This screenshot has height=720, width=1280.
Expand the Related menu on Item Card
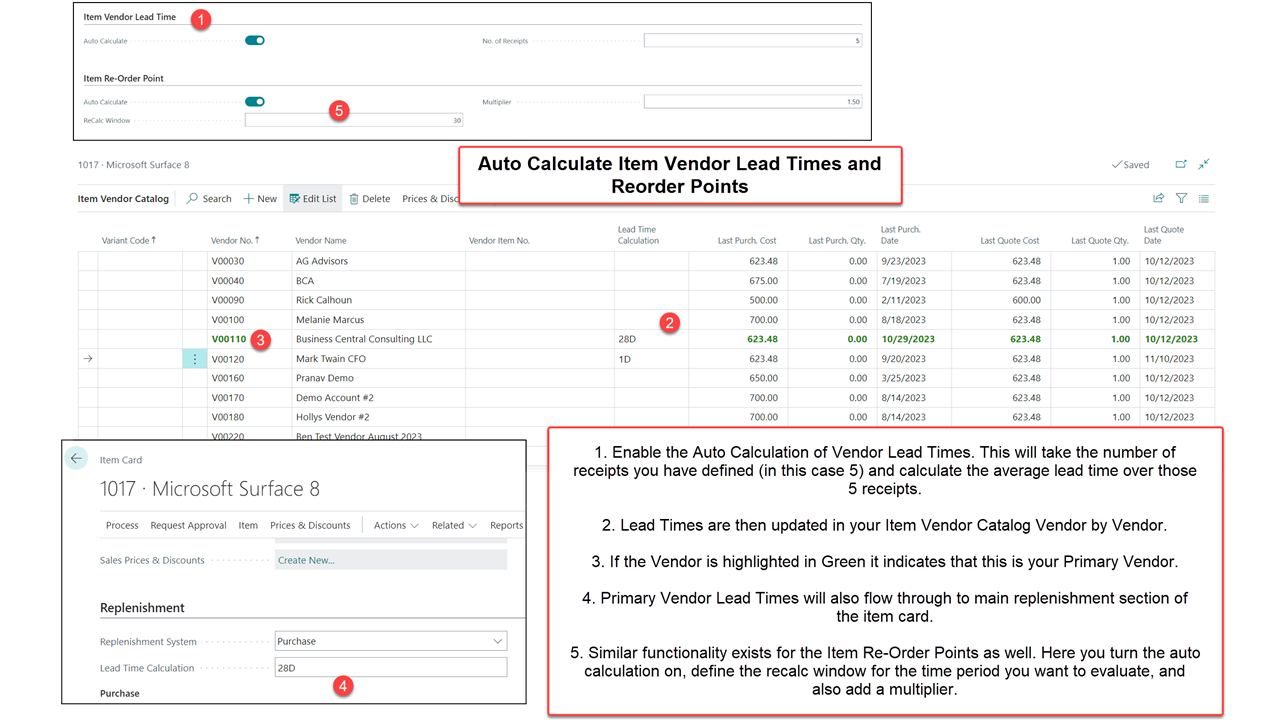coord(454,525)
